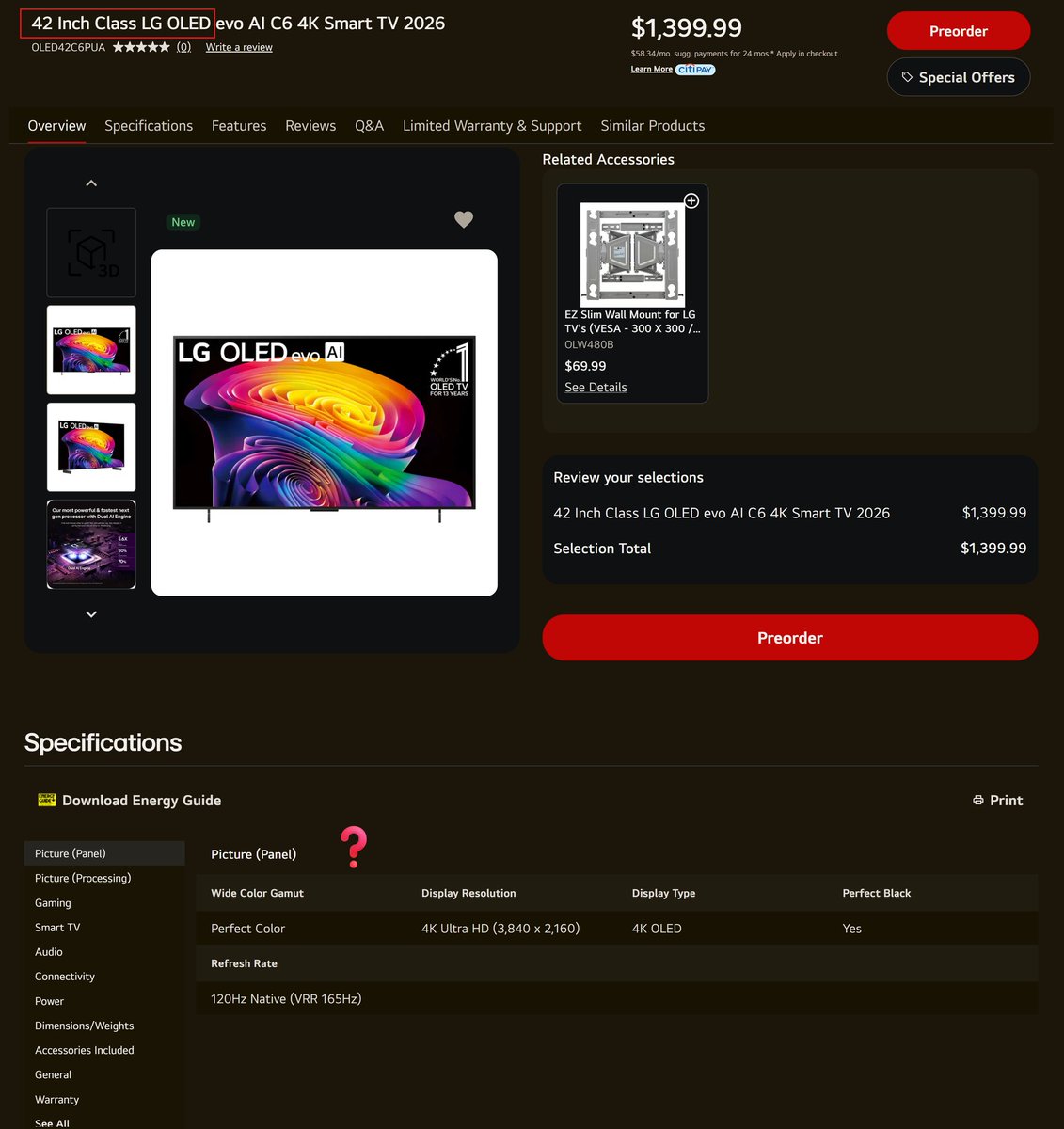
Task: Open Limited Warranty & Support tab
Action: click(492, 126)
